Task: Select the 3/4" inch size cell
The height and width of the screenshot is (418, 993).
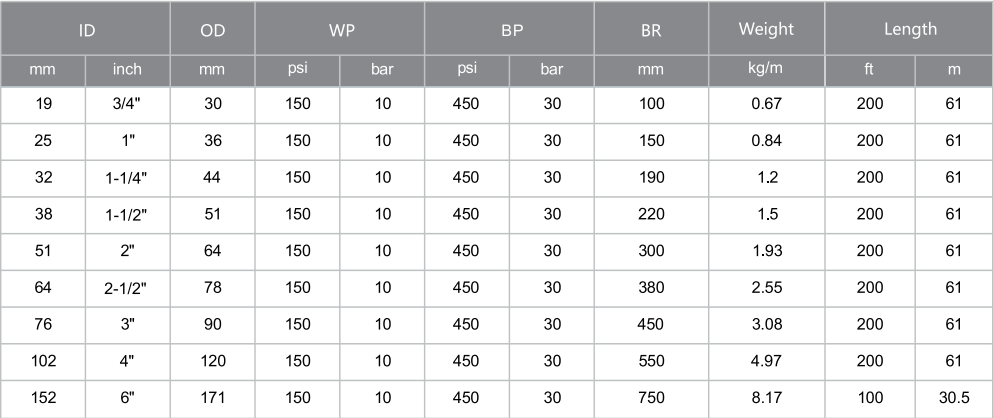Action: click(128, 104)
